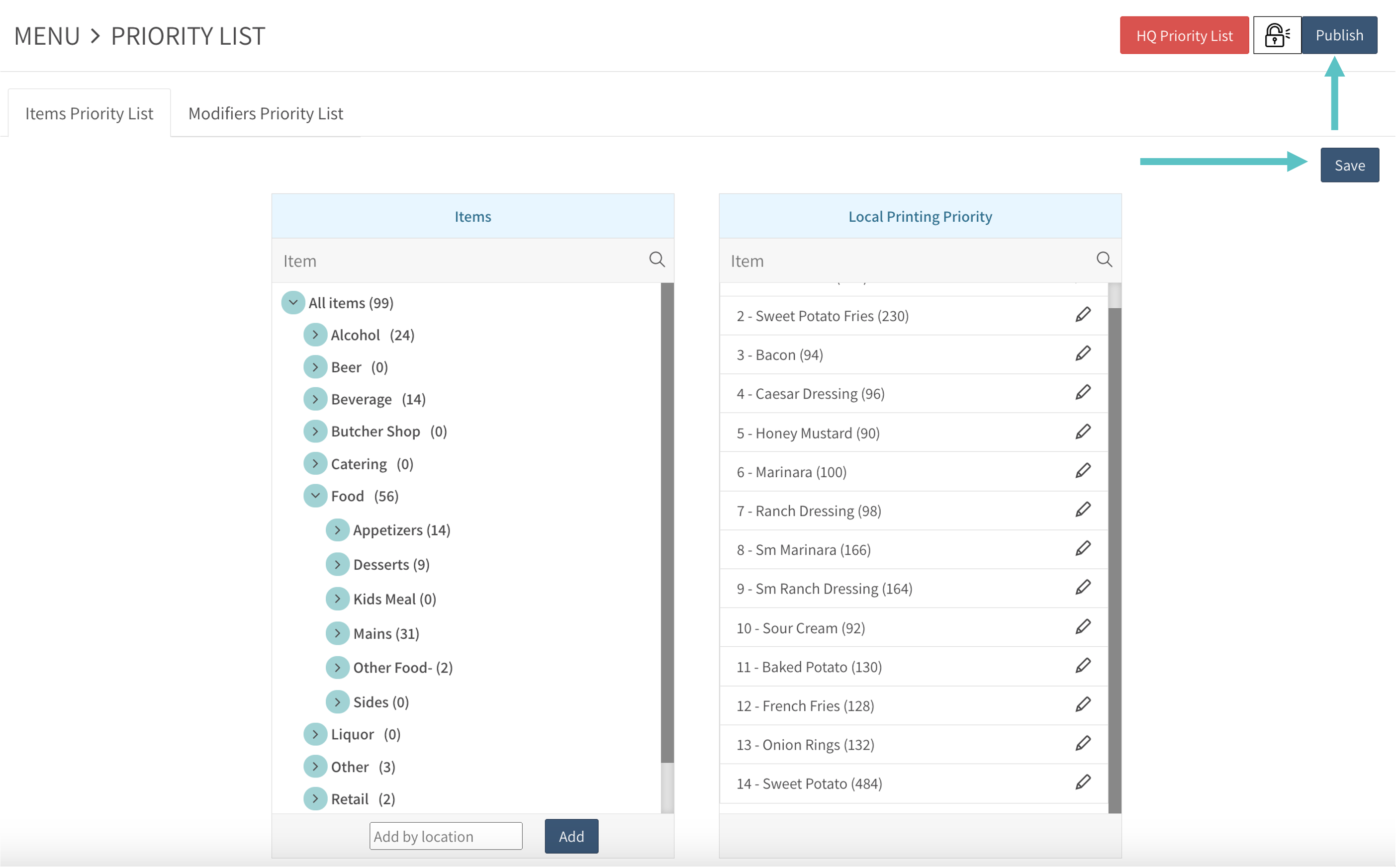Edit priority of French Fries (128)
This screenshot has height=868, width=1397.
pos(1084,705)
